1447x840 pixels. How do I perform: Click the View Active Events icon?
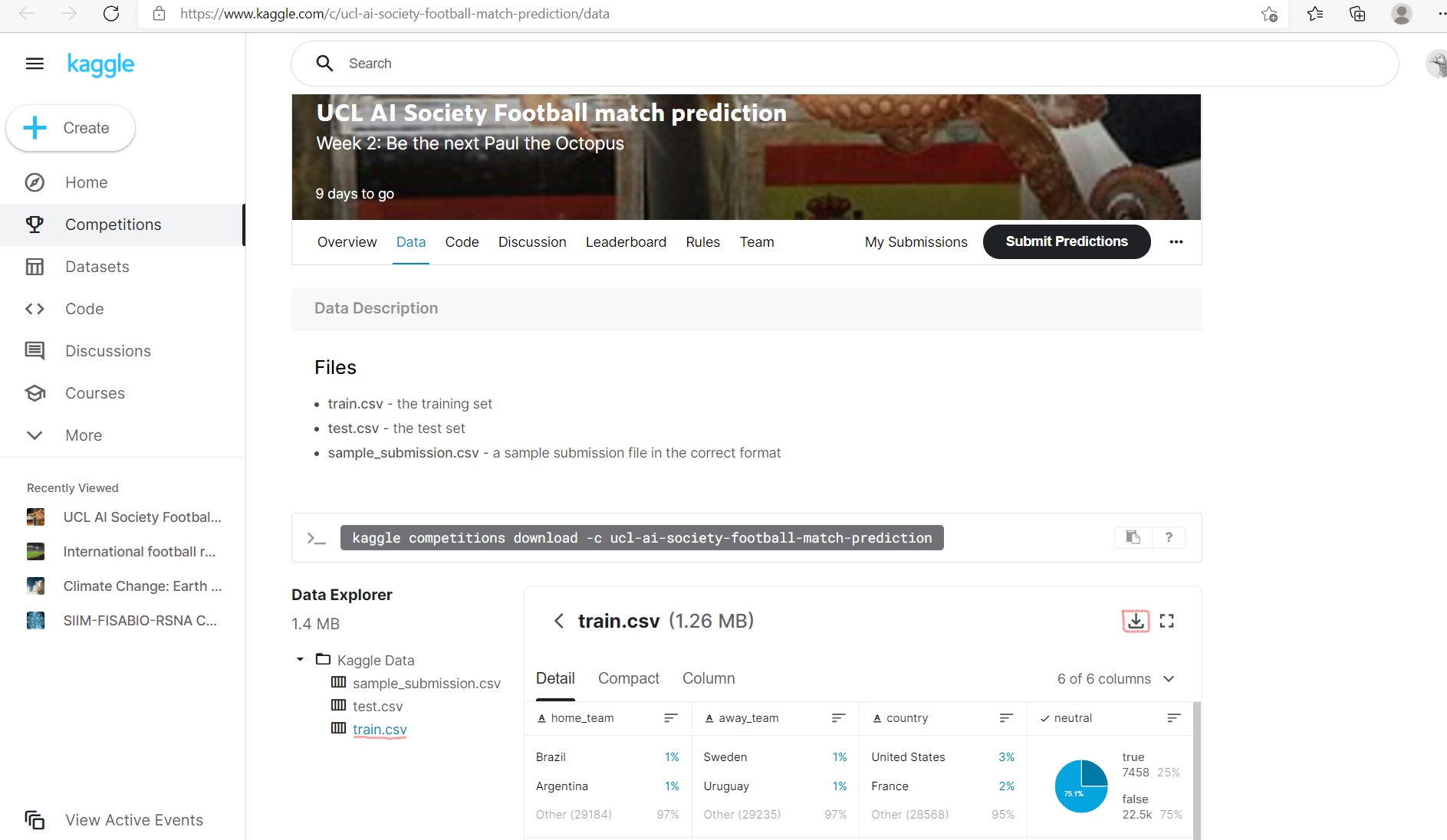[x=35, y=820]
